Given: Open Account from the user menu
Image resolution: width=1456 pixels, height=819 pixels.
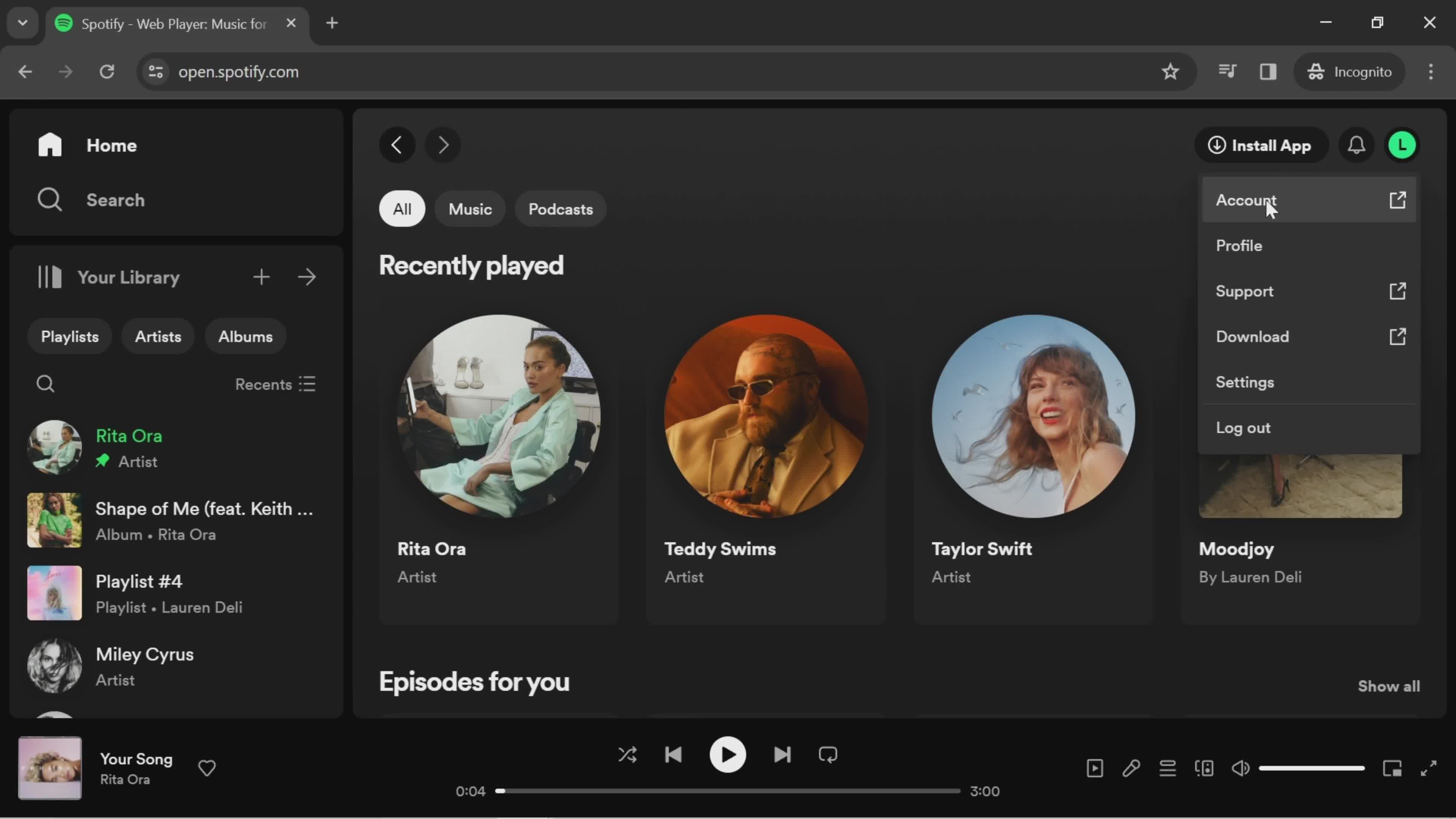Looking at the screenshot, I should [1309, 200].
